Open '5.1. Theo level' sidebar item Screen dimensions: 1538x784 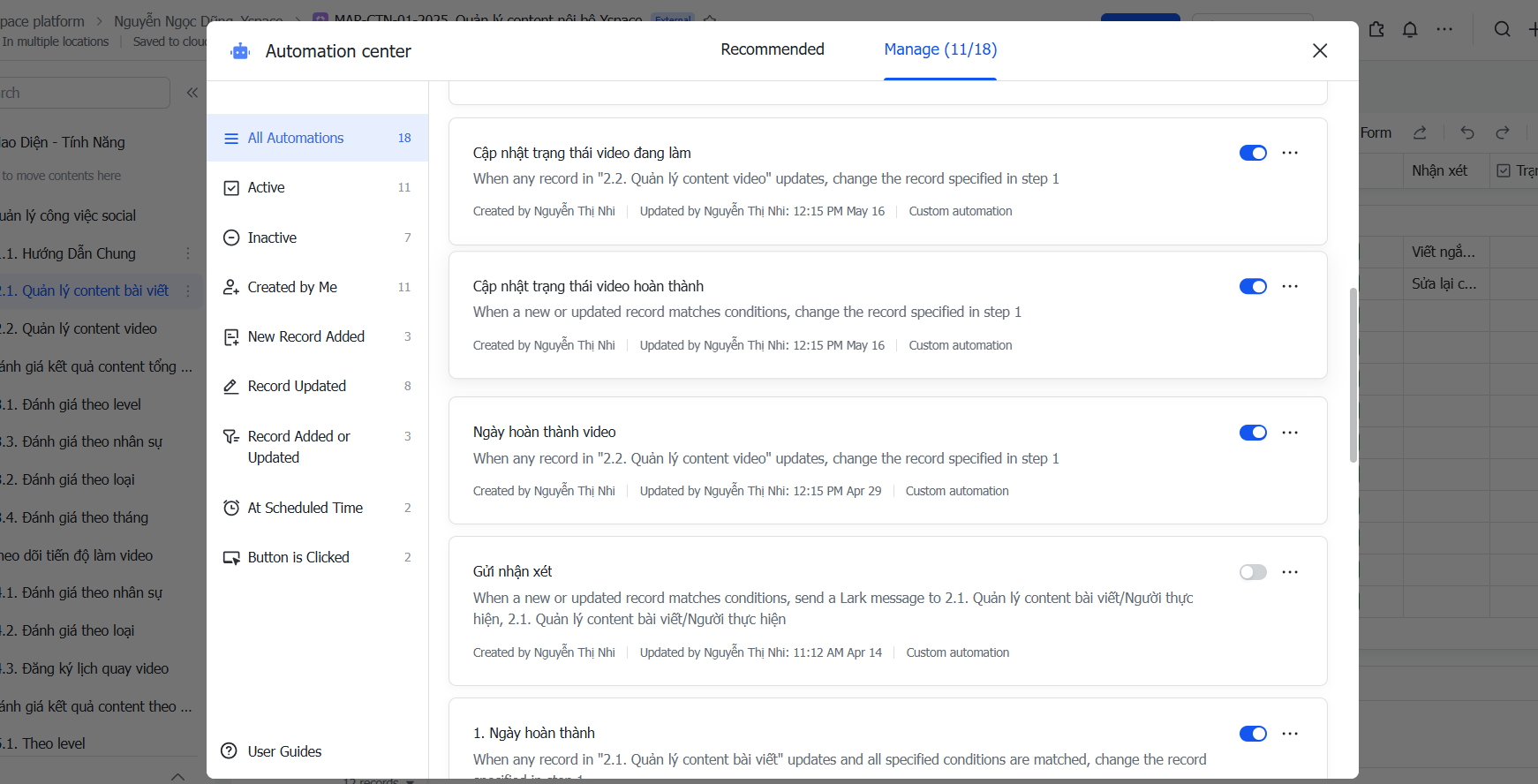tap(42, 743)
